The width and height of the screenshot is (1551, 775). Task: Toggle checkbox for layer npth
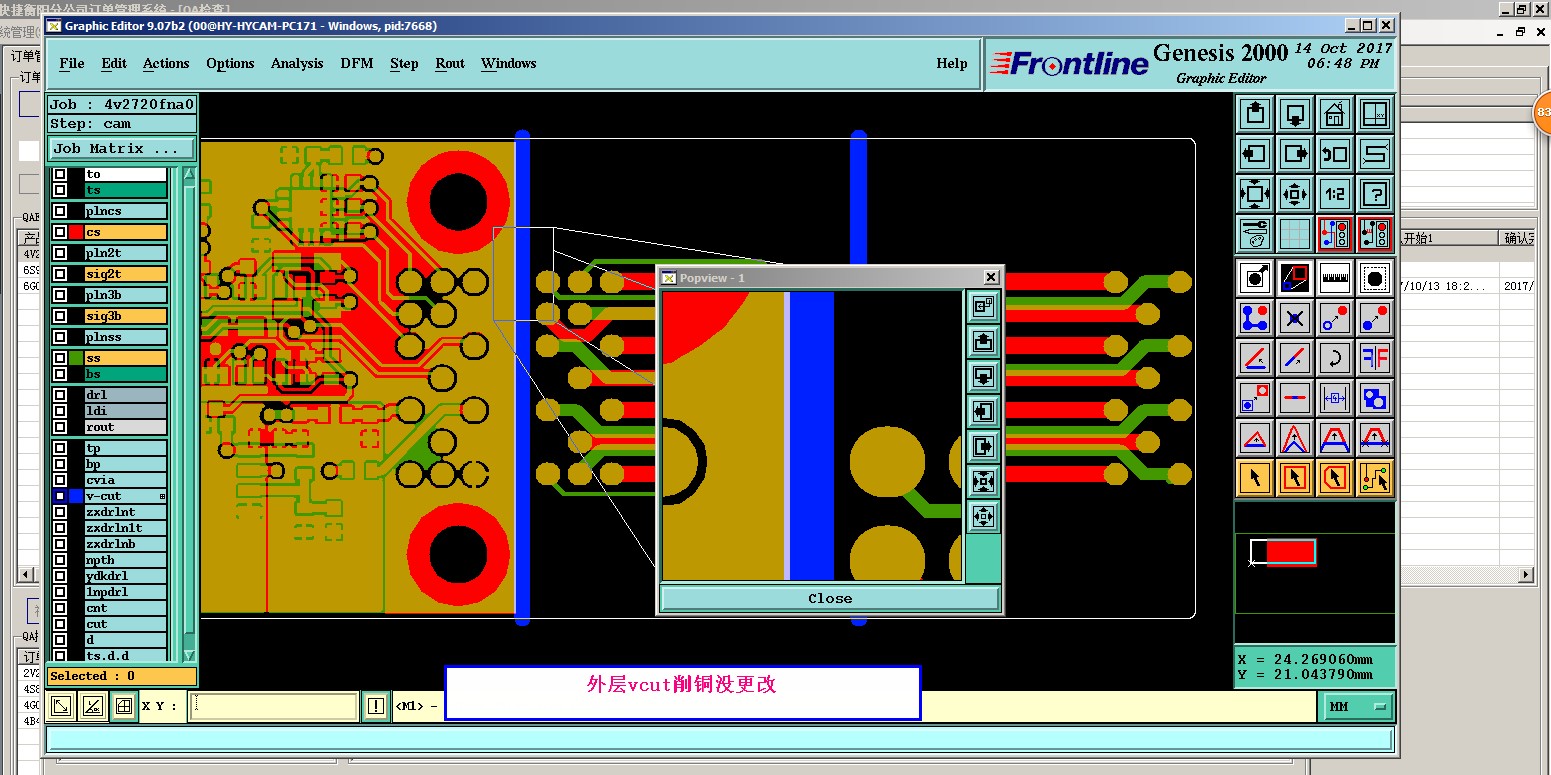60,560
